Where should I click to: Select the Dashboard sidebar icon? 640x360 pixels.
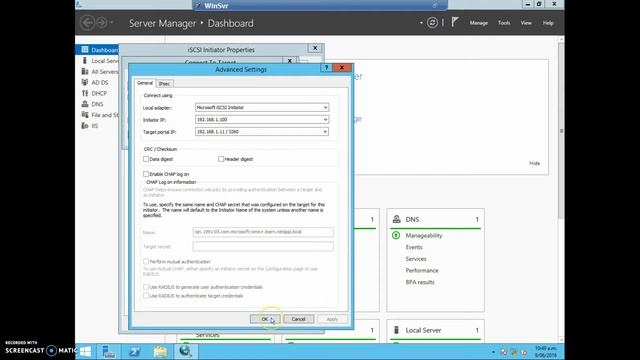(x=84, y=50)
